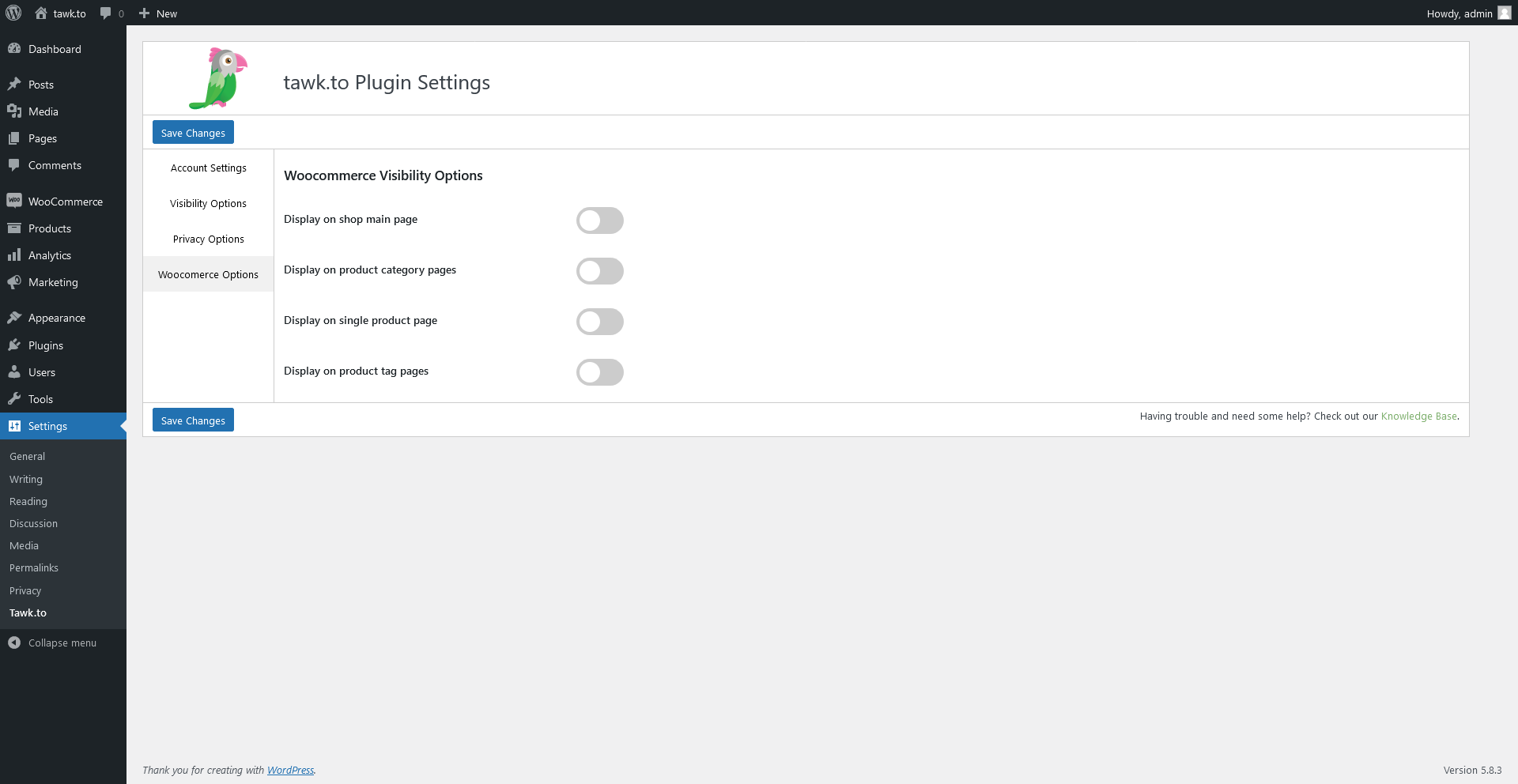The image size is (1518, 784).
Task: Open the Knowledge Base link
Action: point(1418,416)
